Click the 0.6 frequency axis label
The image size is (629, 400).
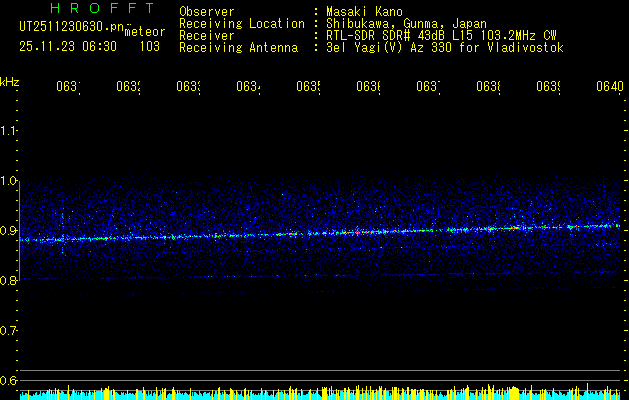pos(8,380)
